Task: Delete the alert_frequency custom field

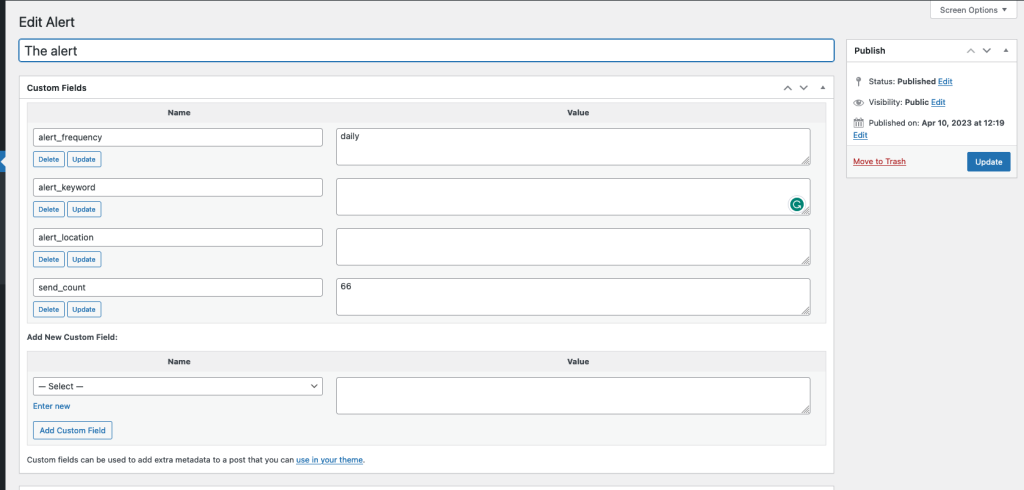Action: [49, 159]
